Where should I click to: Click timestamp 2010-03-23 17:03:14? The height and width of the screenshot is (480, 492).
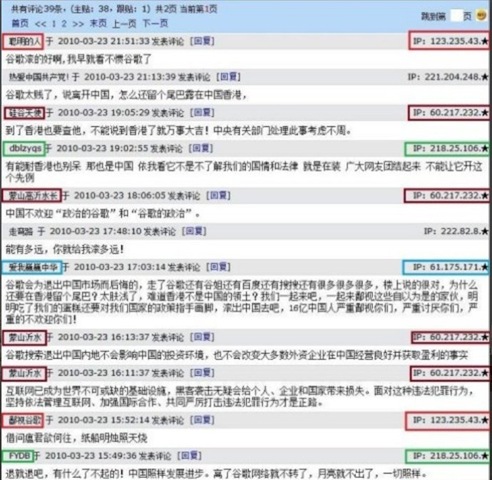[x=120, y=267]
